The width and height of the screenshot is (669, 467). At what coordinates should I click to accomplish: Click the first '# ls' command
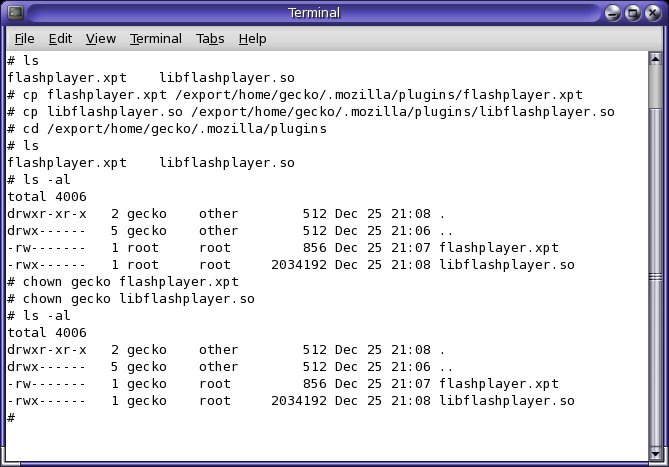pyautogui.click(x=23, y=61)
